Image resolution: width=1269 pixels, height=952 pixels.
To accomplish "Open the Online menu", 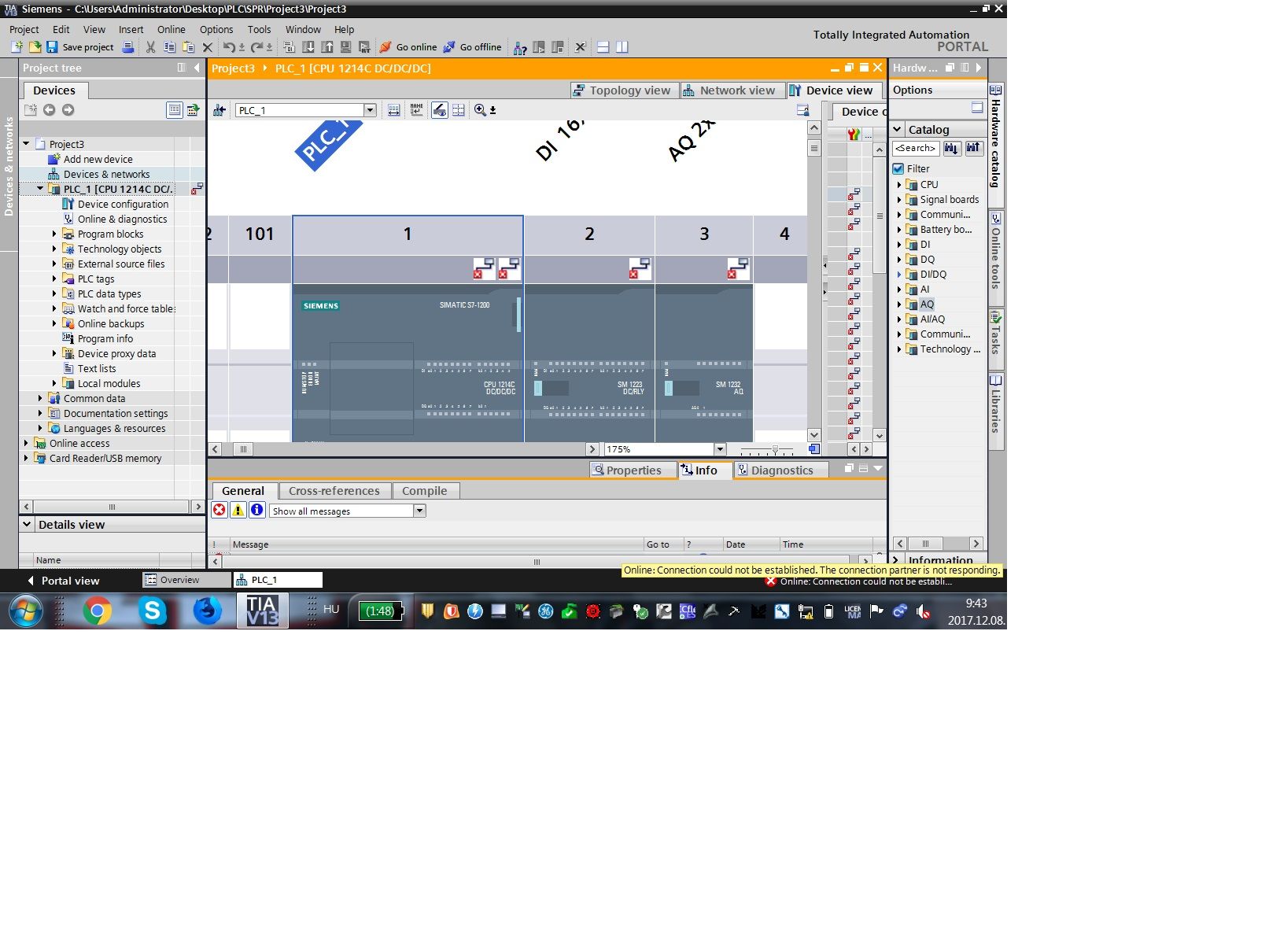I will 172,29.
